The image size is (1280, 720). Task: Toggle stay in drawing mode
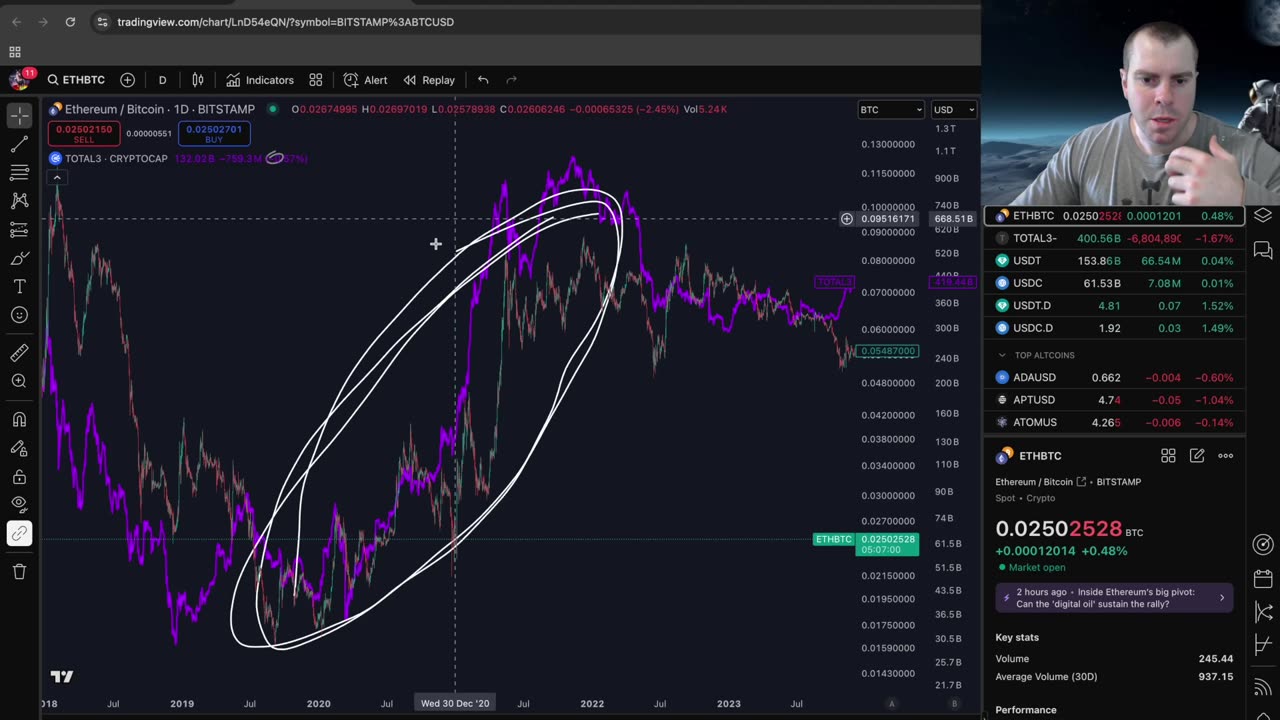(19, 448)
